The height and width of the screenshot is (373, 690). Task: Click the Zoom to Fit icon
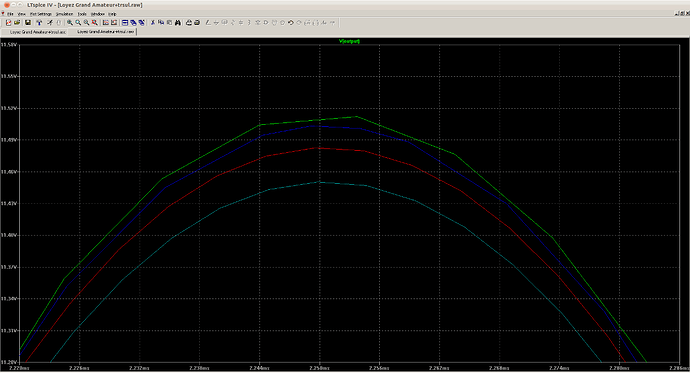click(x=95, y=22)
